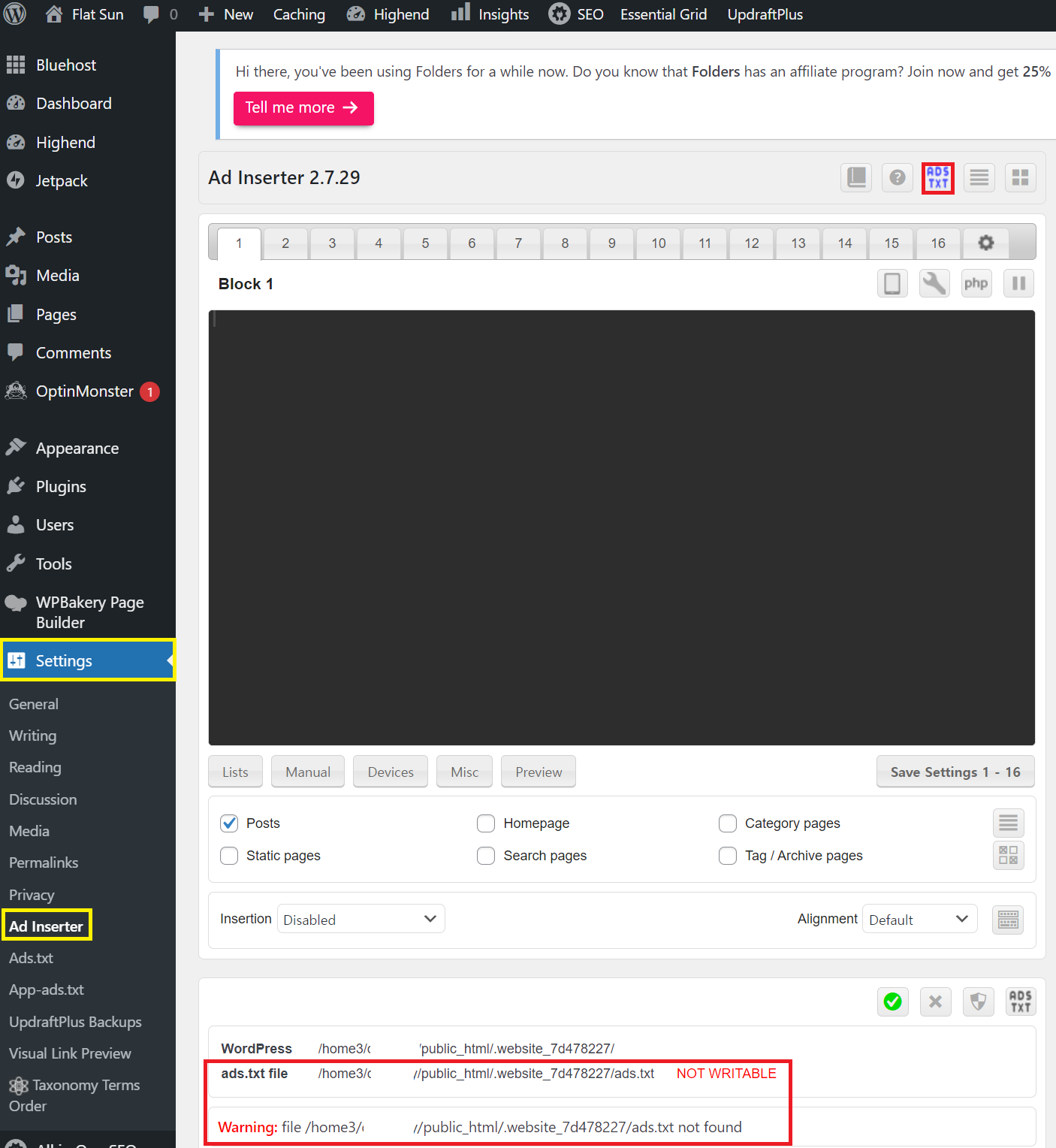Enable the Homepage checkbox
Screen dimensions: 1056x1148
click(486, 823)
